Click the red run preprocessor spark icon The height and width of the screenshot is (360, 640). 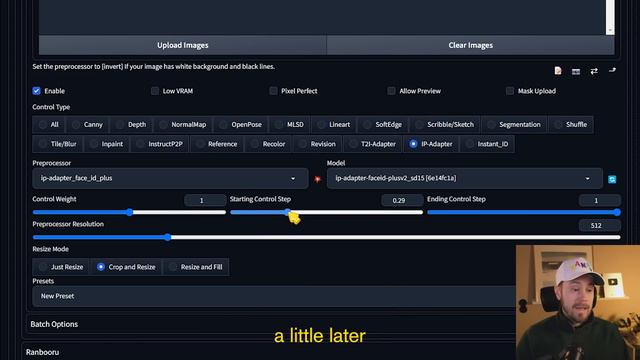click(317, 179)
